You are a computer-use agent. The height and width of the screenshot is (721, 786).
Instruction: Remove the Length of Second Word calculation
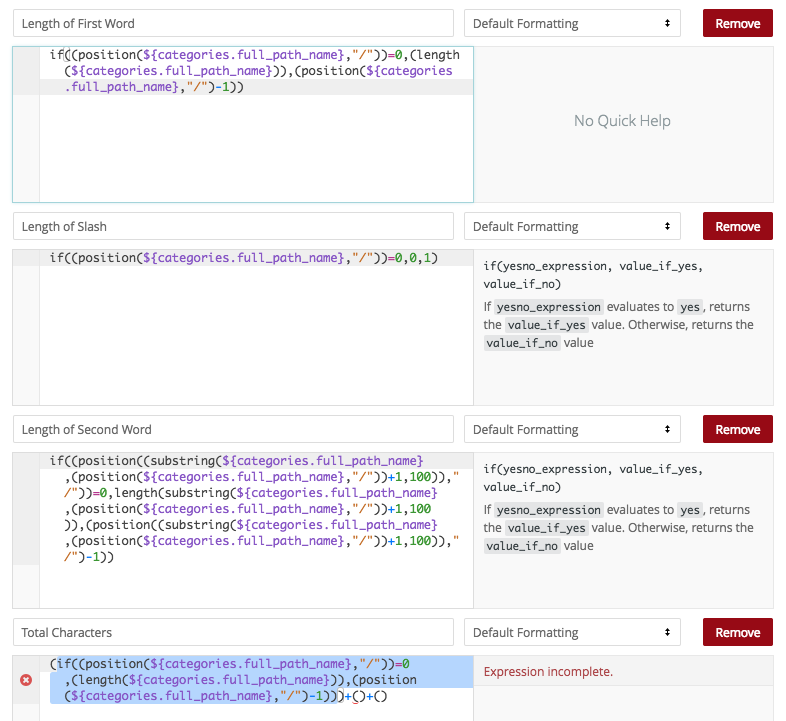point(737,429)
